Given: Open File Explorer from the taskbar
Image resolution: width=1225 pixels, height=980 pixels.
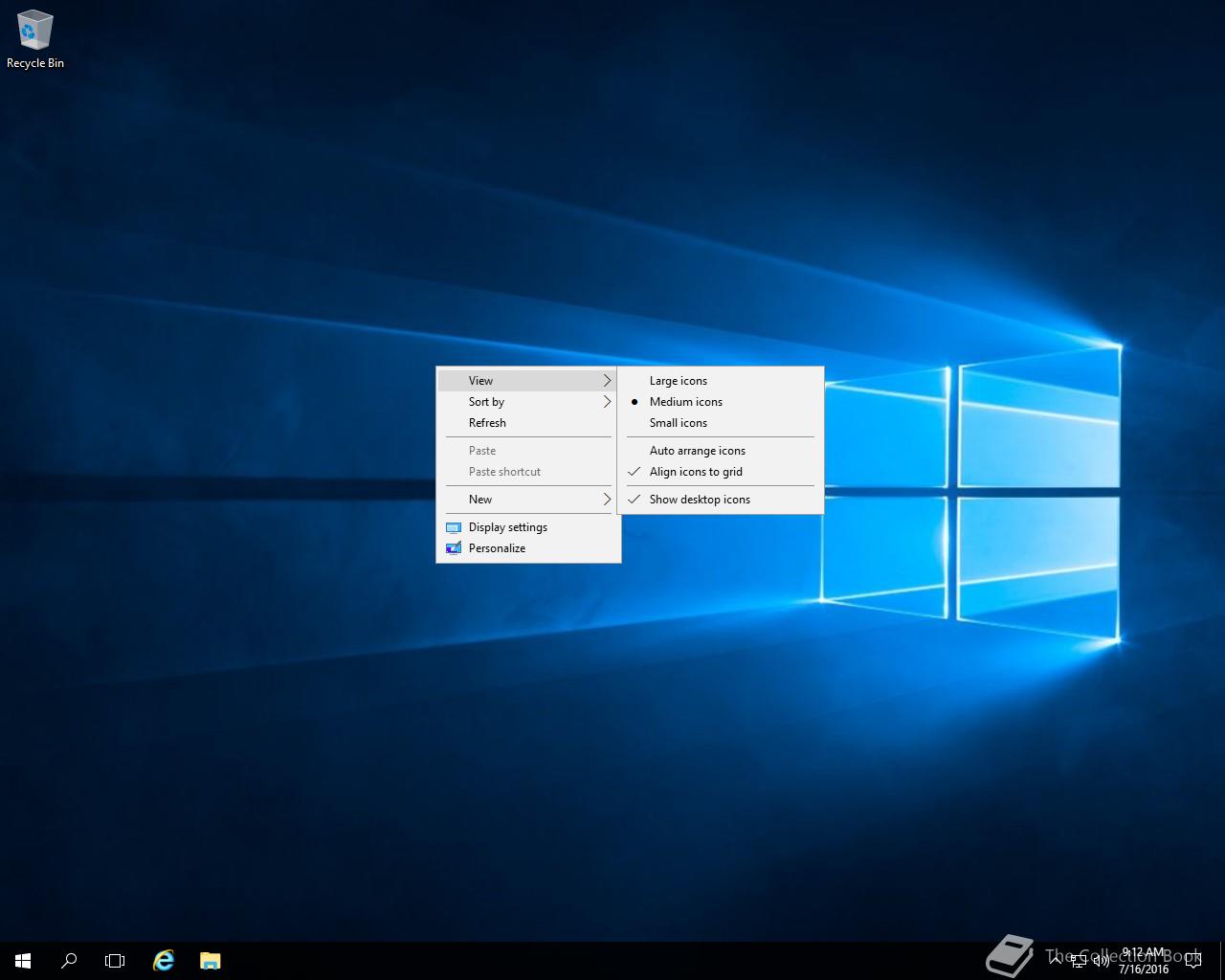Looking at the screenshot, I should coord(210,960).
